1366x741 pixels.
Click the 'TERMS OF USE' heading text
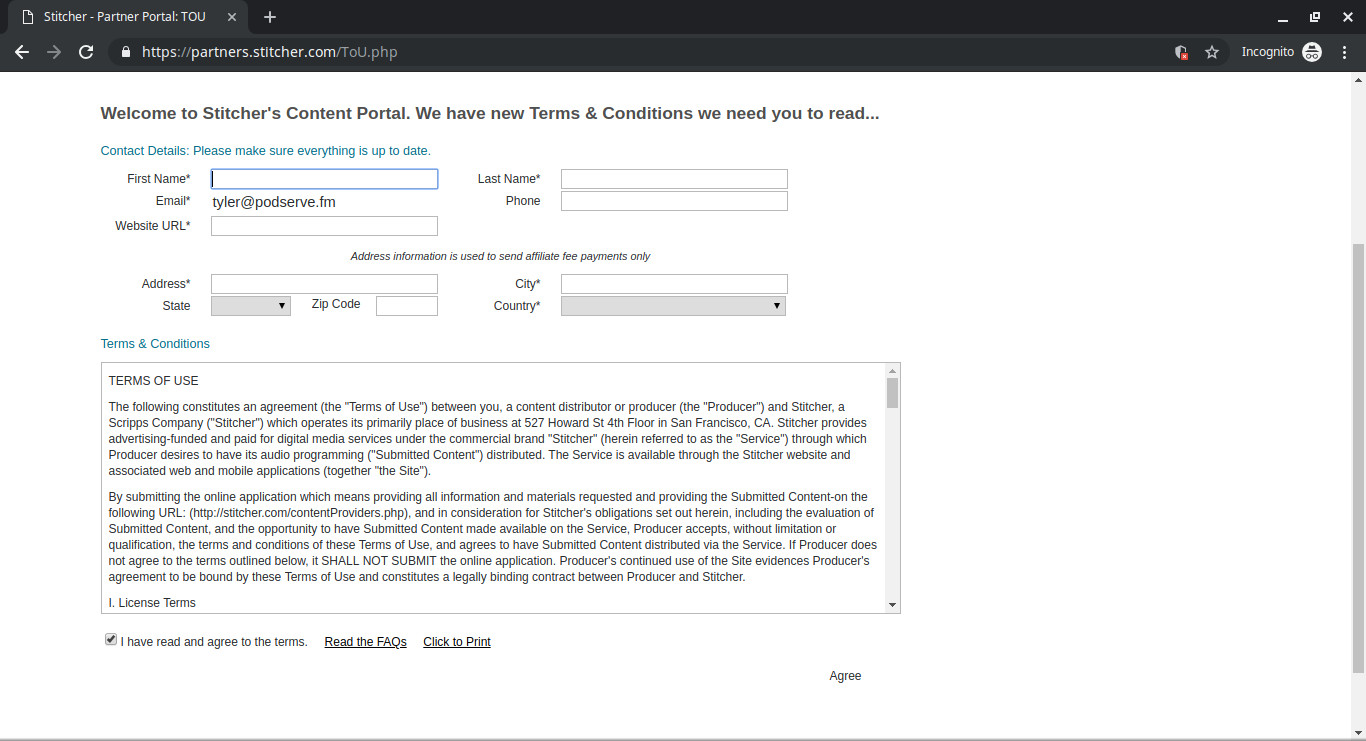click(153, 381)
